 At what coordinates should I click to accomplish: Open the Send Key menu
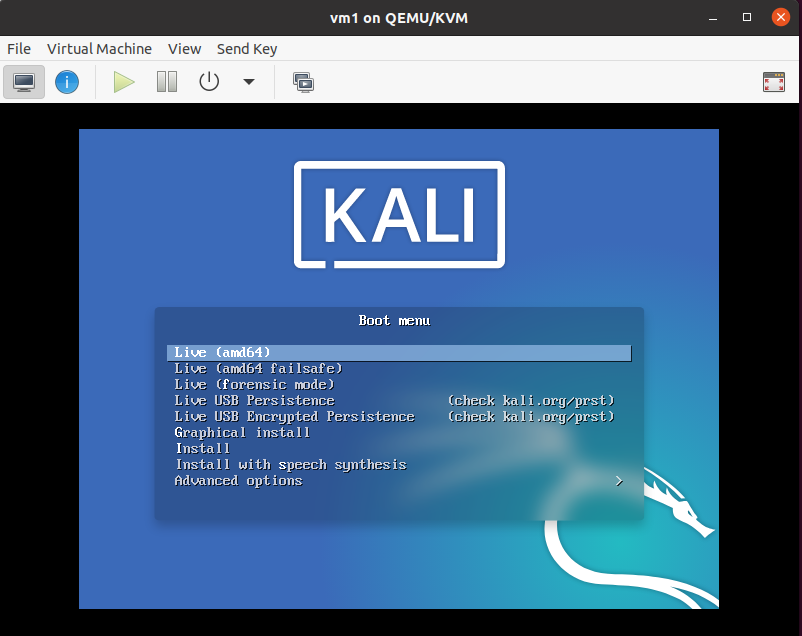247,49
